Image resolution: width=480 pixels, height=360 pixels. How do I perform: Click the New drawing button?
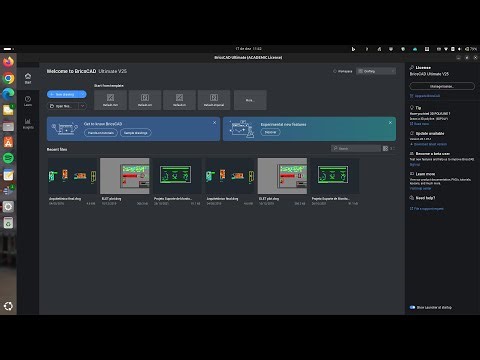click(x=64, y=94)
